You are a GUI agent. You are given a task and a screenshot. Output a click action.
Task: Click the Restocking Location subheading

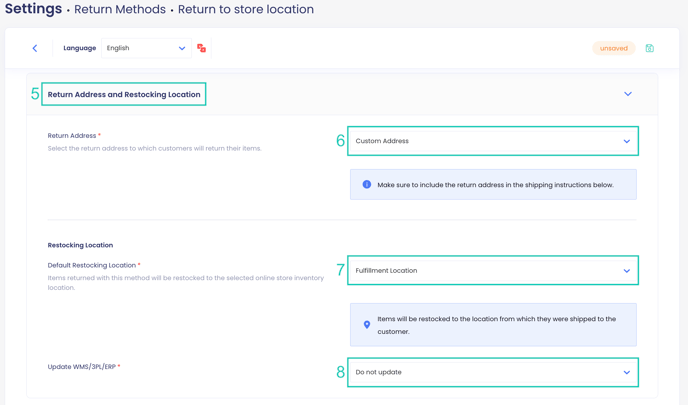pyautogui.click(x=80, y=245)
